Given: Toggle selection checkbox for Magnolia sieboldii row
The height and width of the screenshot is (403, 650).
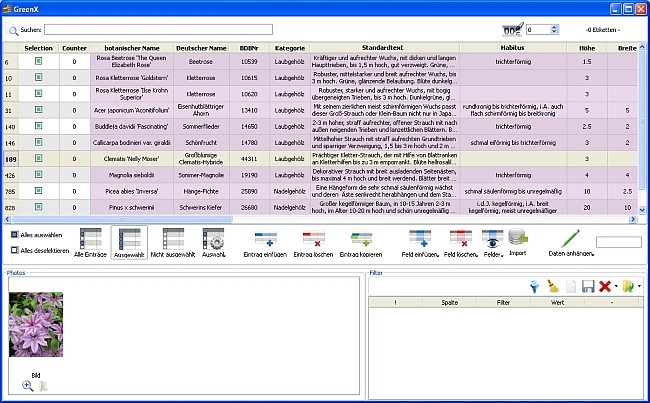Looking at the screenshot, I should (39, 175).
